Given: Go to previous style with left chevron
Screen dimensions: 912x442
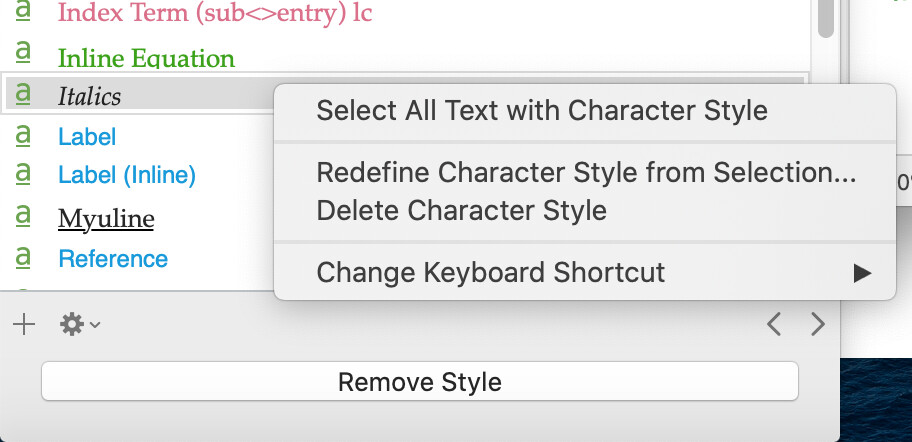Looking at the screenshot, I should [774, 325].
